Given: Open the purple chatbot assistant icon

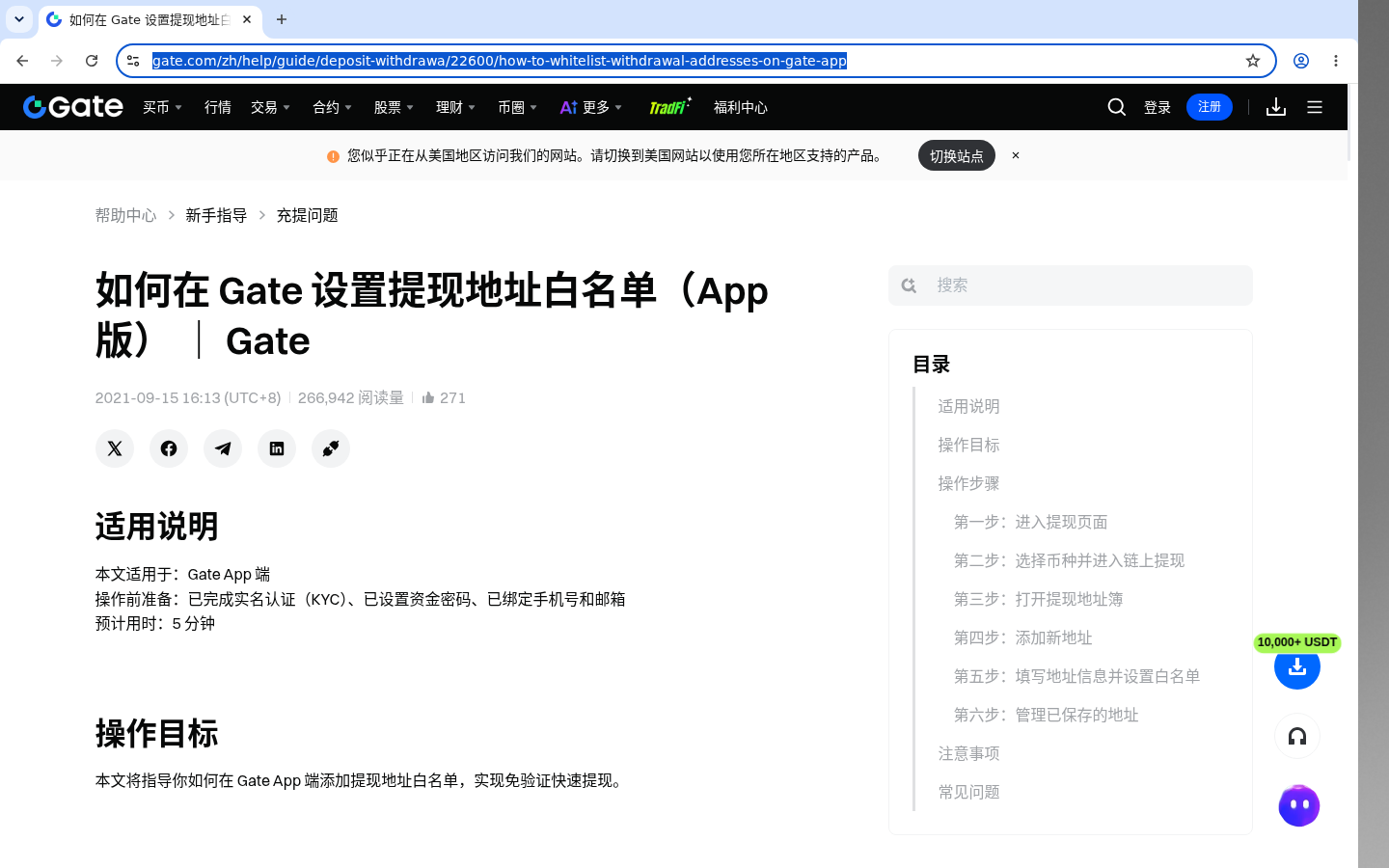Looking at the screenshot, I should pos(1298,805).
